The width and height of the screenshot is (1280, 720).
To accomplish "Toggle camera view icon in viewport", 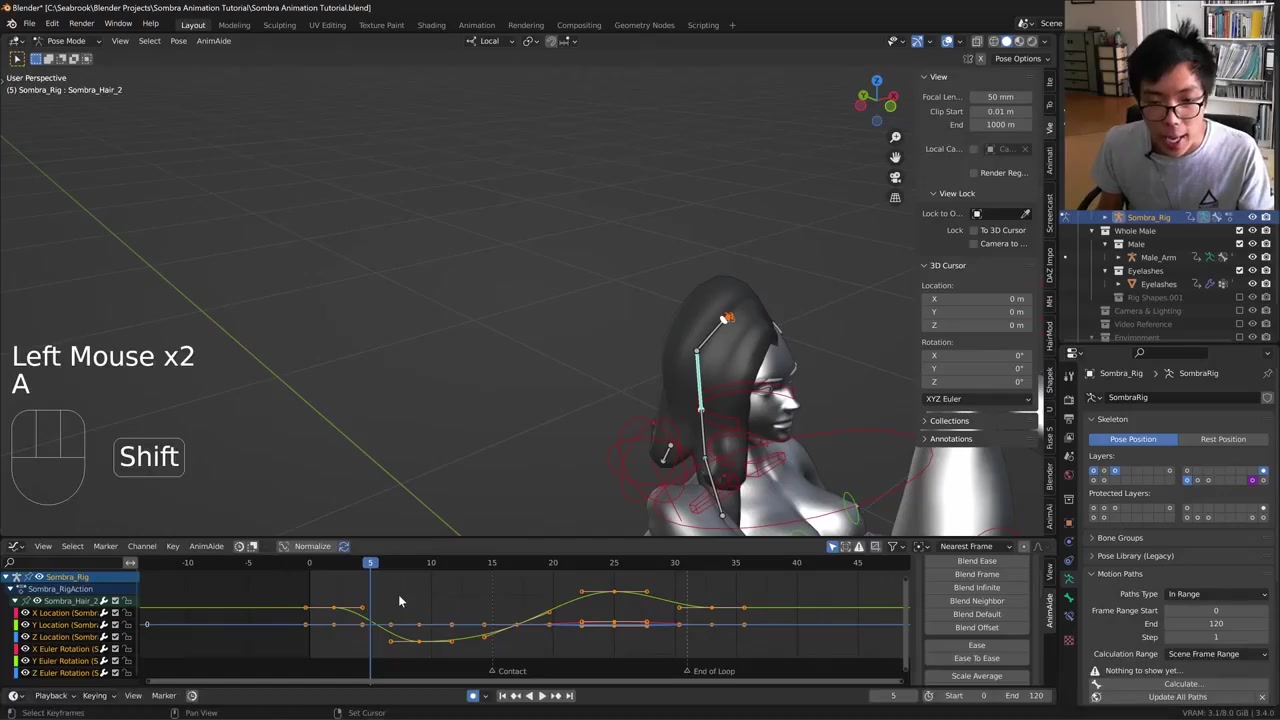I will (x=895, y=177).
